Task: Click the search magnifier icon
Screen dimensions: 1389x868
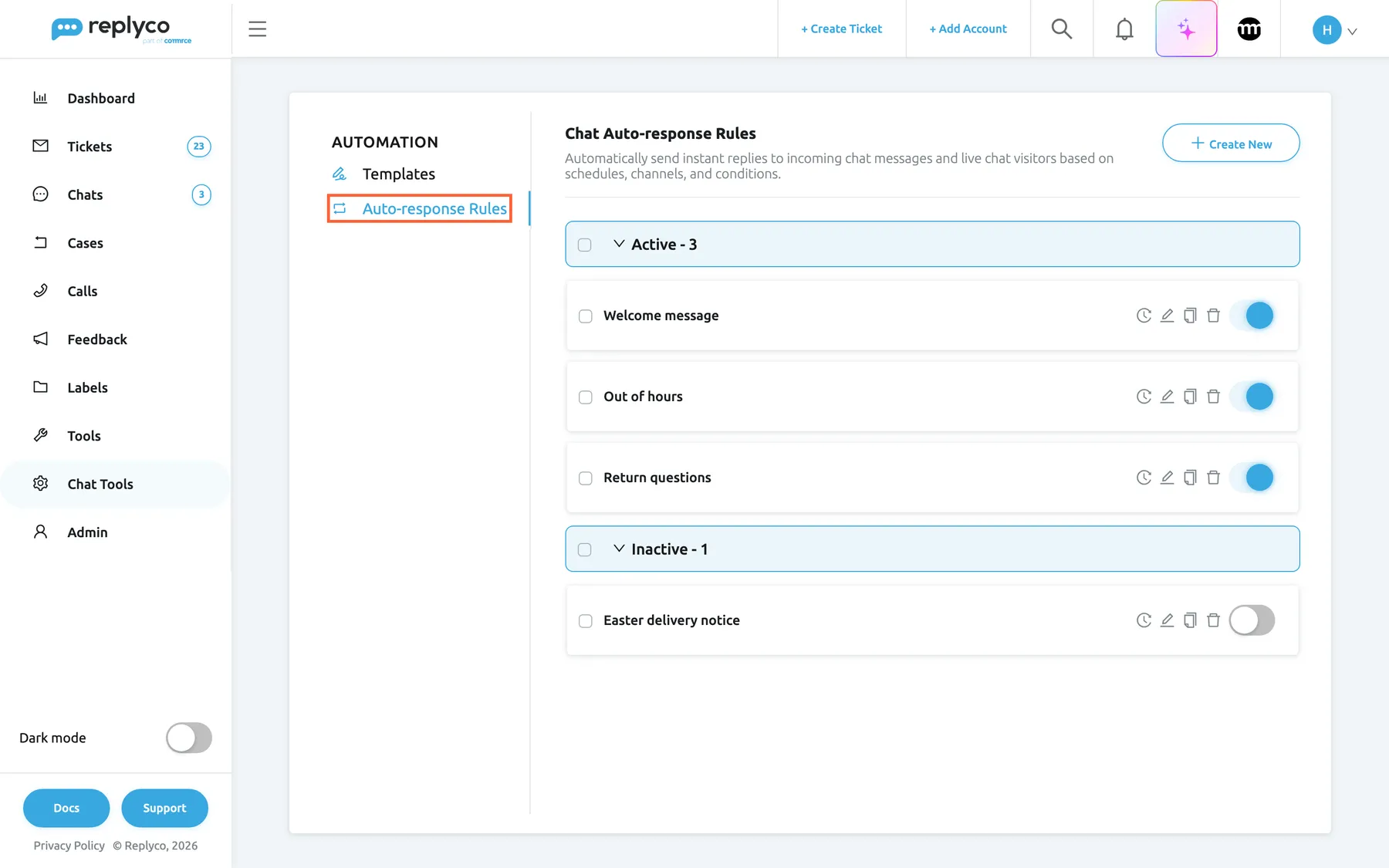Action: point(1062,29)
